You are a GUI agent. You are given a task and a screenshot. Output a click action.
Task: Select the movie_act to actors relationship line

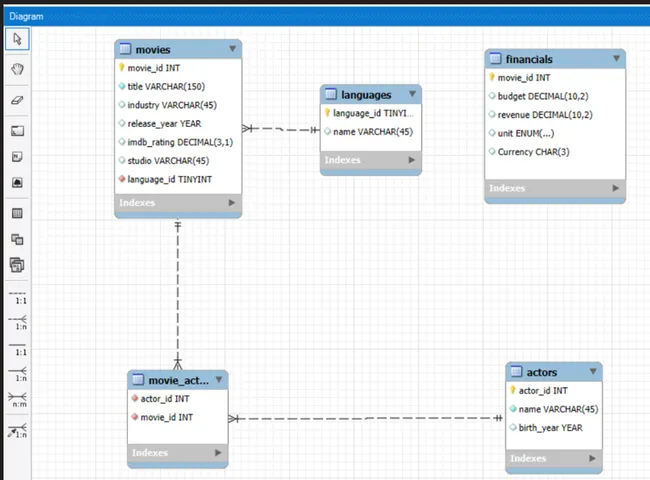[x=366, y=418]
